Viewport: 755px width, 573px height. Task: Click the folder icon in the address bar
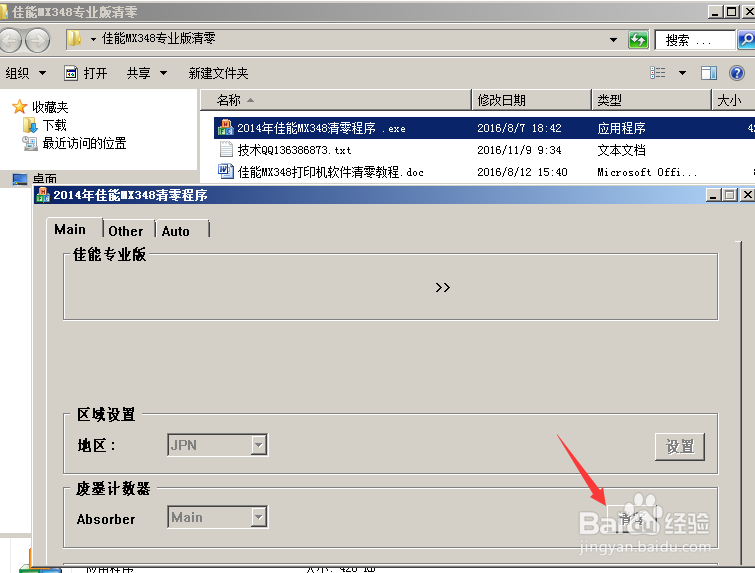tap(74, 38)
